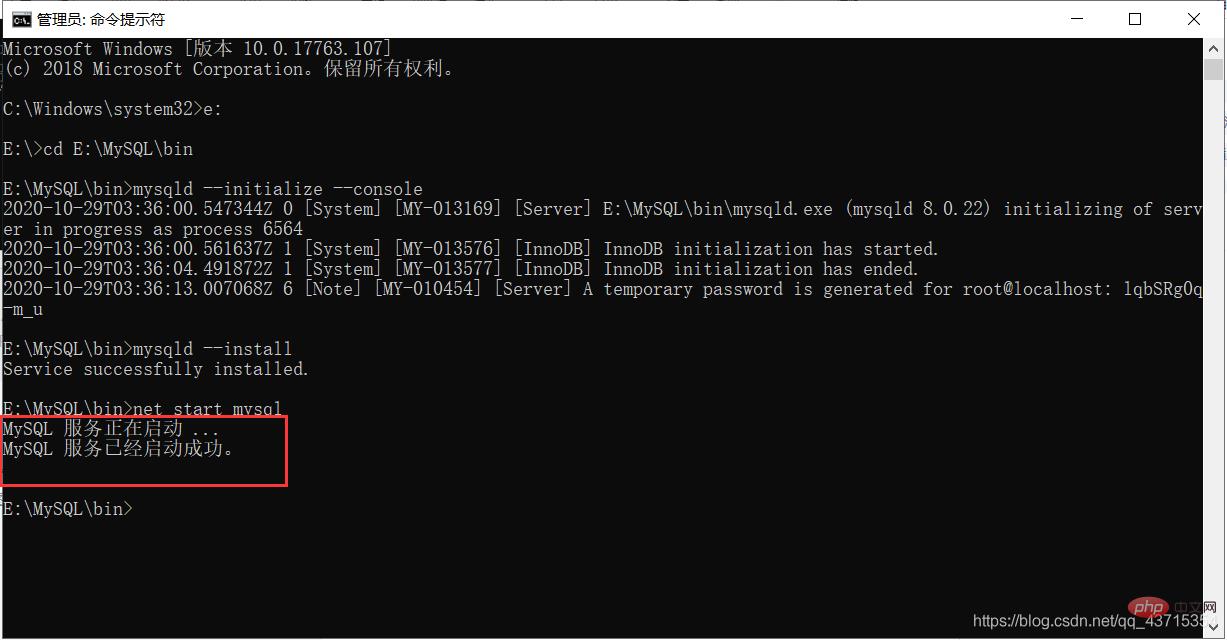
Task: Click the Command Prompt icon in title bar
Action: pos(21,19)
